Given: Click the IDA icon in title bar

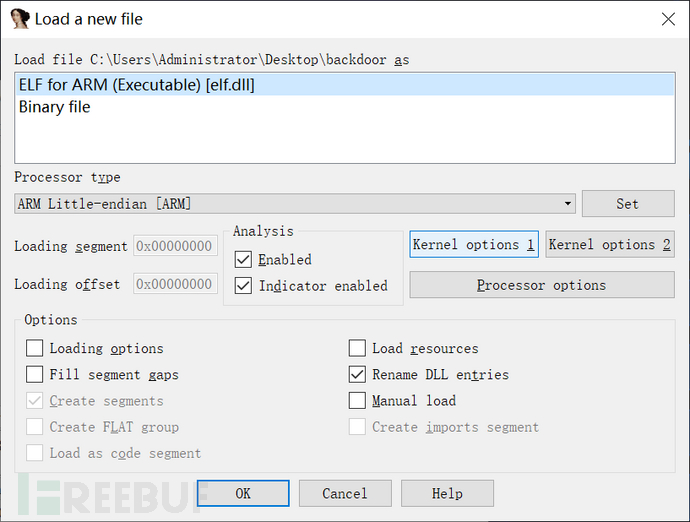Looking at the screenshot, I should tap(19, 18).
